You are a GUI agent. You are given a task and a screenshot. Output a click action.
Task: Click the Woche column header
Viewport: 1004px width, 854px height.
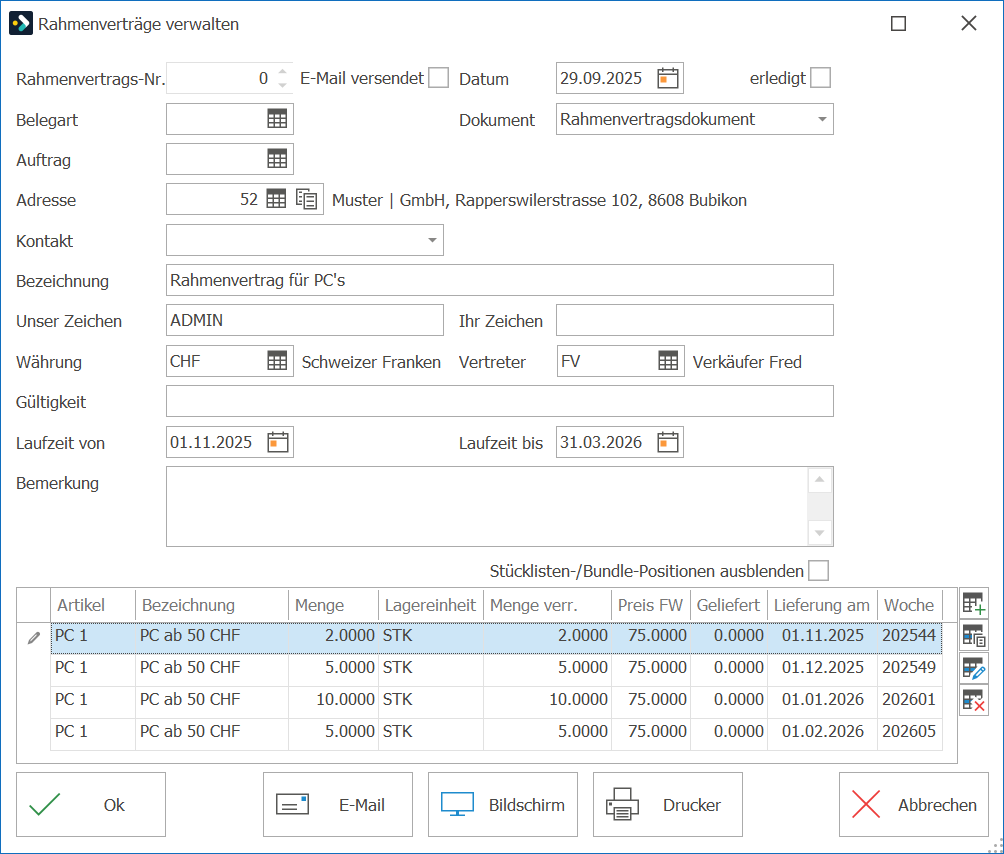tap(910, 605)
